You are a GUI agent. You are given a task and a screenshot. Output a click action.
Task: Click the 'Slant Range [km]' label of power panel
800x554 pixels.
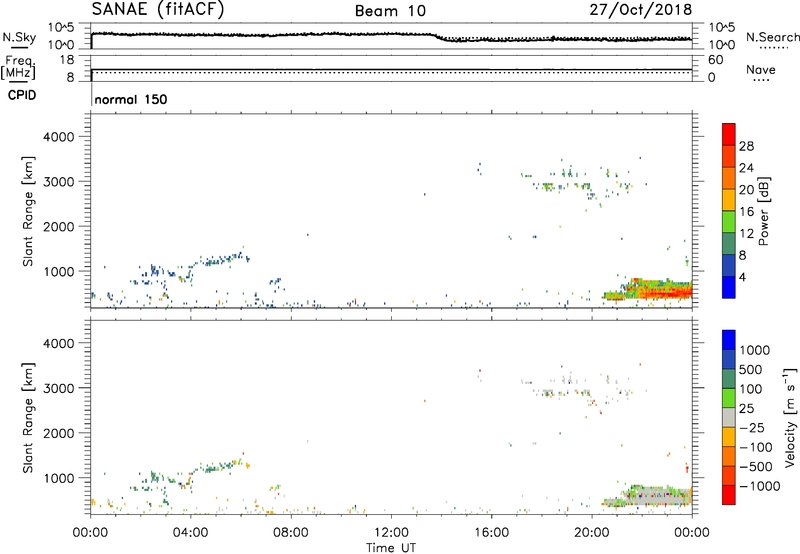[x=28, y=211]
